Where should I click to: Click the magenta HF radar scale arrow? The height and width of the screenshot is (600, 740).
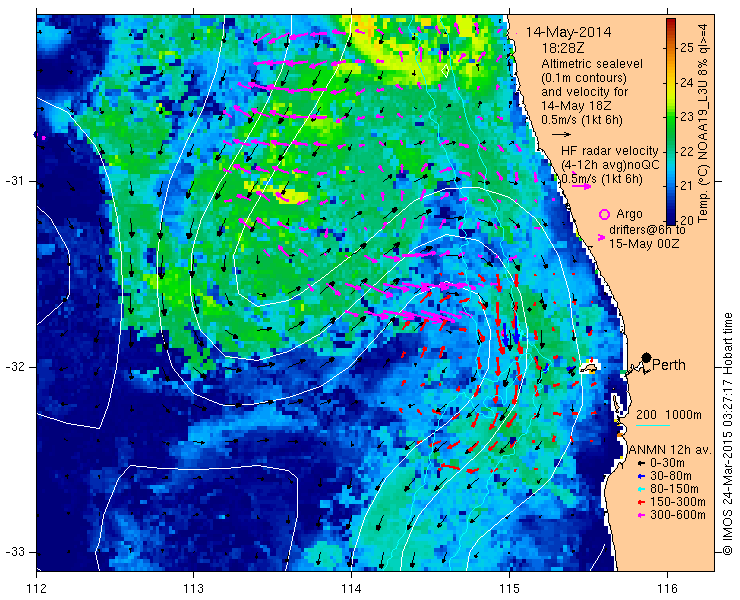pyautogui.click(x=581, y=186)
